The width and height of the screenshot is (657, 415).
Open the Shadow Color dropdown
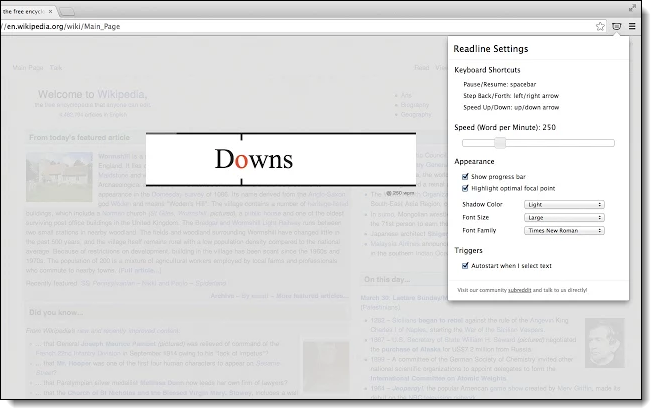click(564, 205)
